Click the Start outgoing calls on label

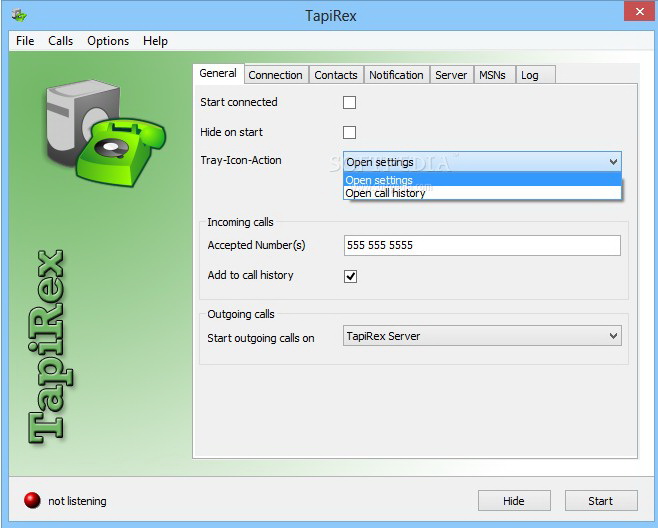tap(261, 338)
